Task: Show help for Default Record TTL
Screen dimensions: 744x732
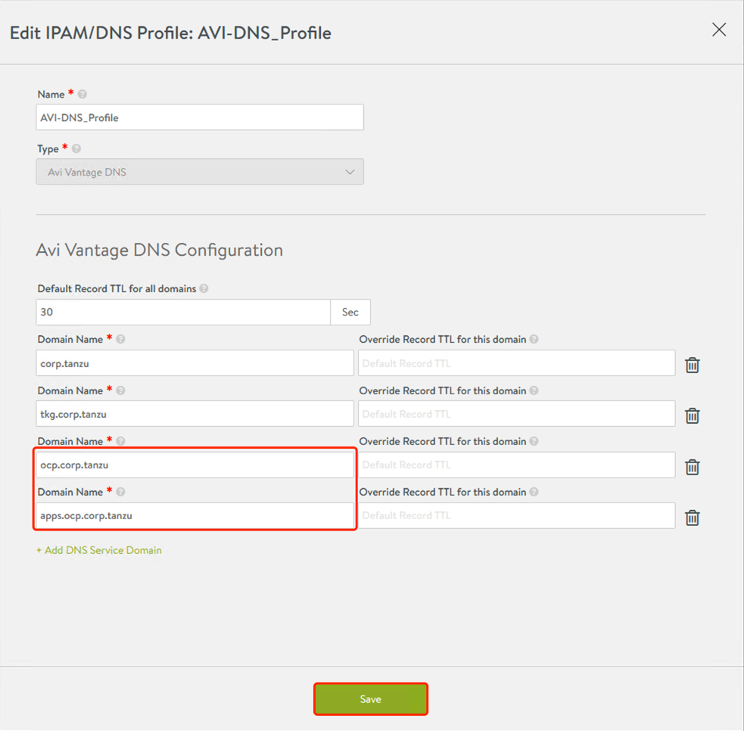Action: point(204,288)
